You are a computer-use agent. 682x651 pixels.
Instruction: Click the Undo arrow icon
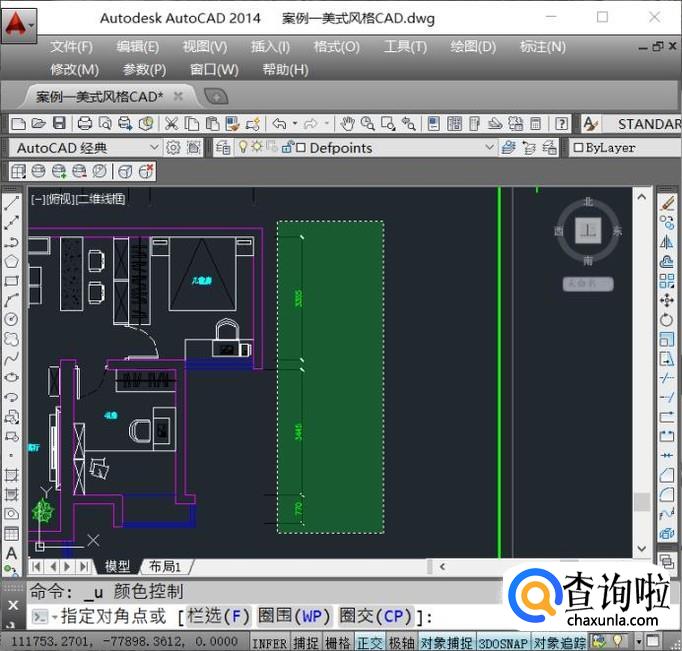[279, 124]
